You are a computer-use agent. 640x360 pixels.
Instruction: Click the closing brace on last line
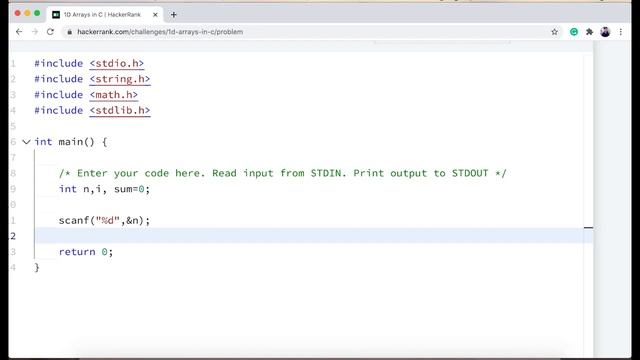pos(37,267)
